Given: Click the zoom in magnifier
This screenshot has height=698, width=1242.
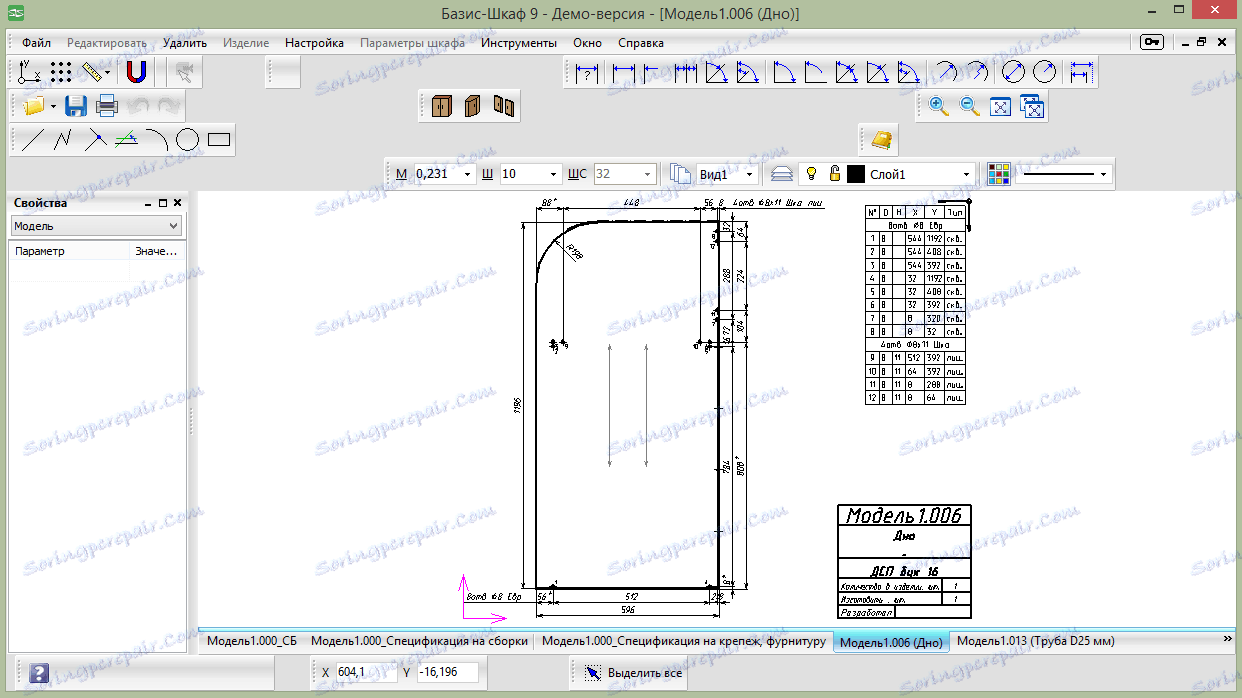Looking at the screenshot, I should (x=939, y=106).
